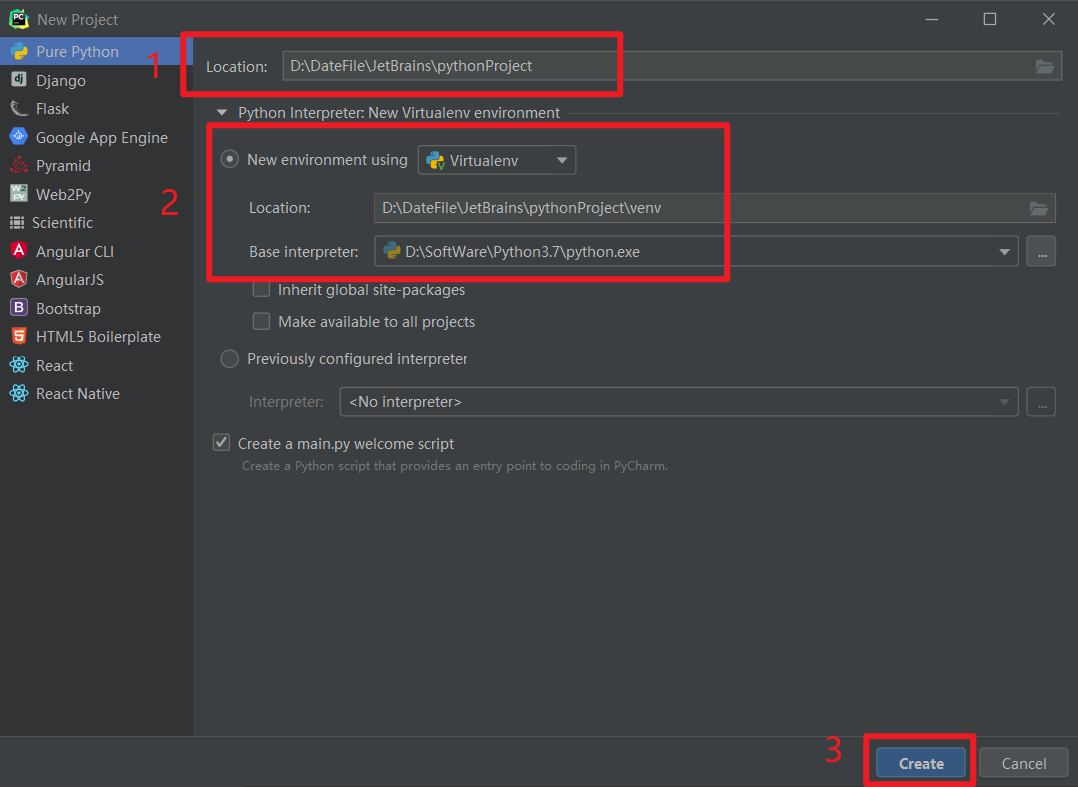
Task: Select the Pyramid project type label
Action: (63, 166)
